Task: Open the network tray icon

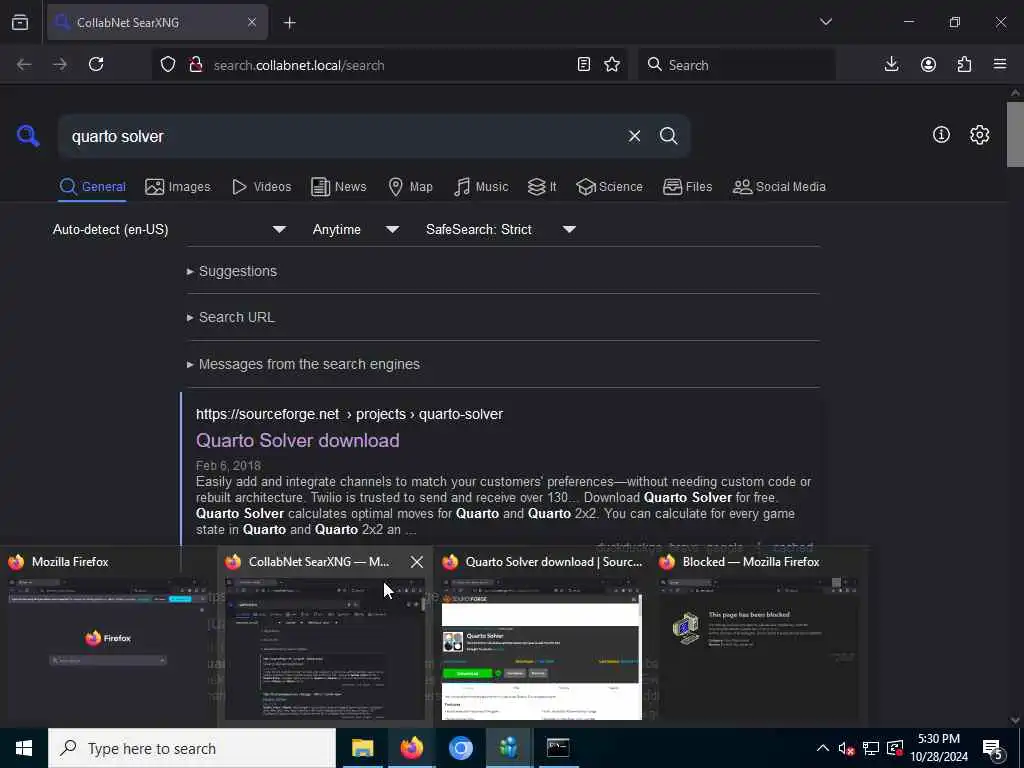Action: coord(871,748)
